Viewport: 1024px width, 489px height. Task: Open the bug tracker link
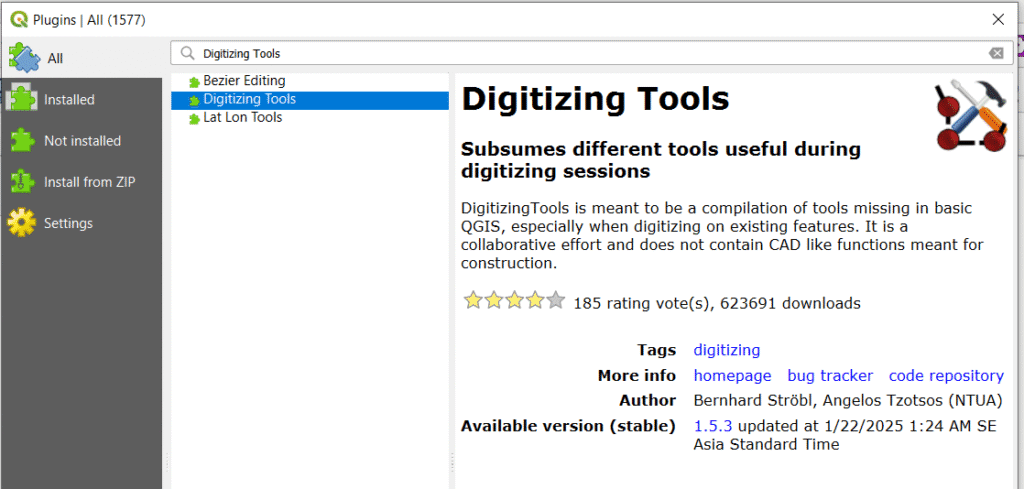click(830, 375)
